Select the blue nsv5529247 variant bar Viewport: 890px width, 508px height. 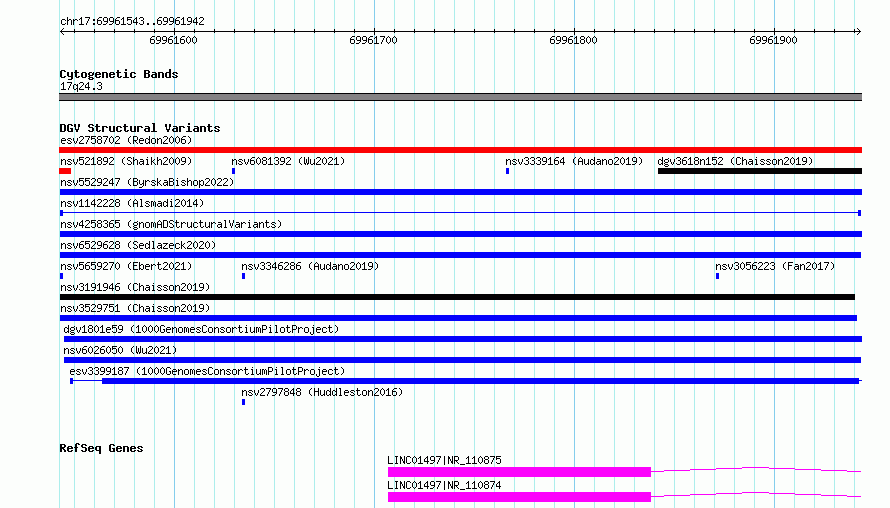tap(460, 192)
